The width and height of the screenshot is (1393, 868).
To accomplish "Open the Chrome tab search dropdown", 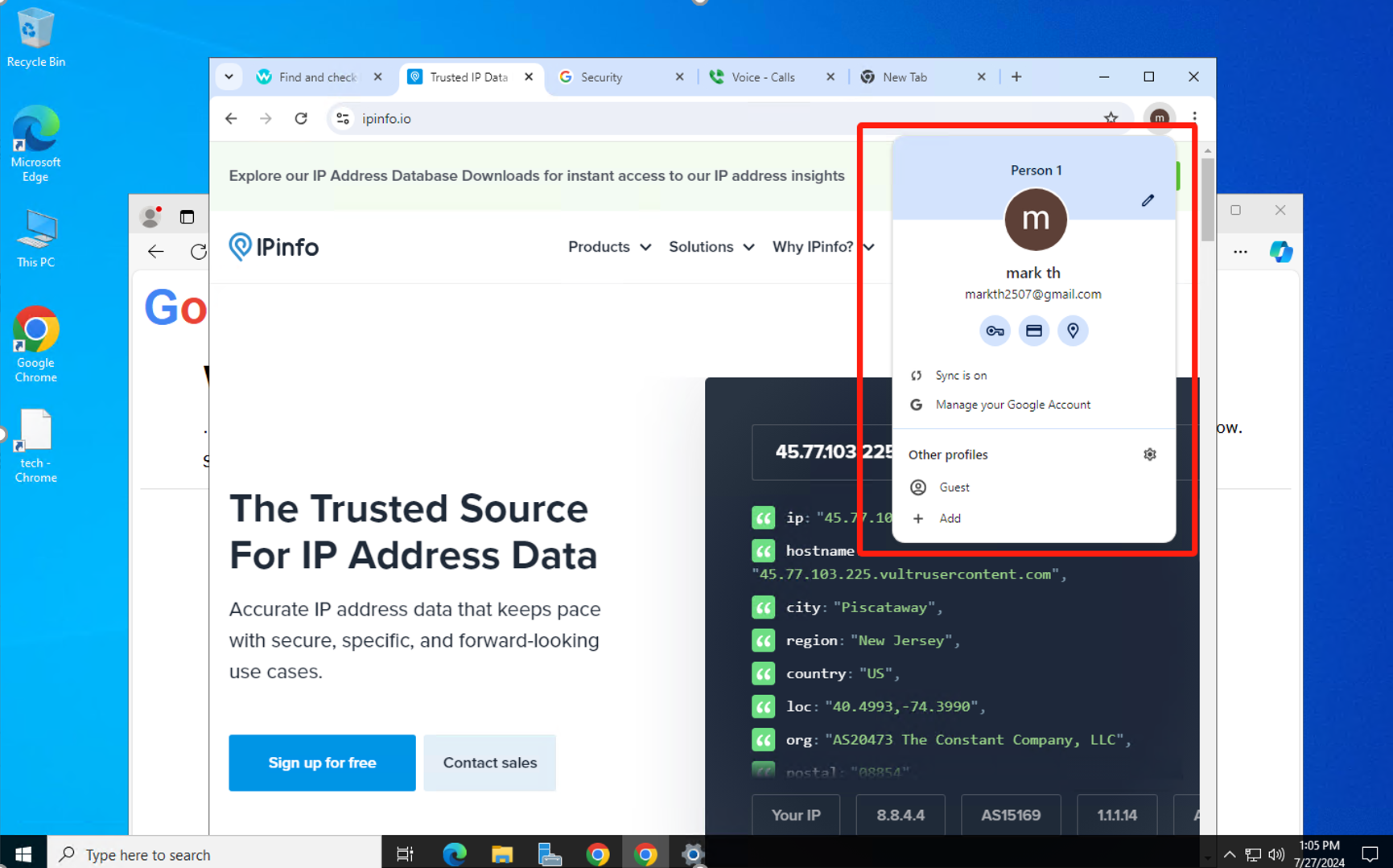I will click(x=229, y=77).
